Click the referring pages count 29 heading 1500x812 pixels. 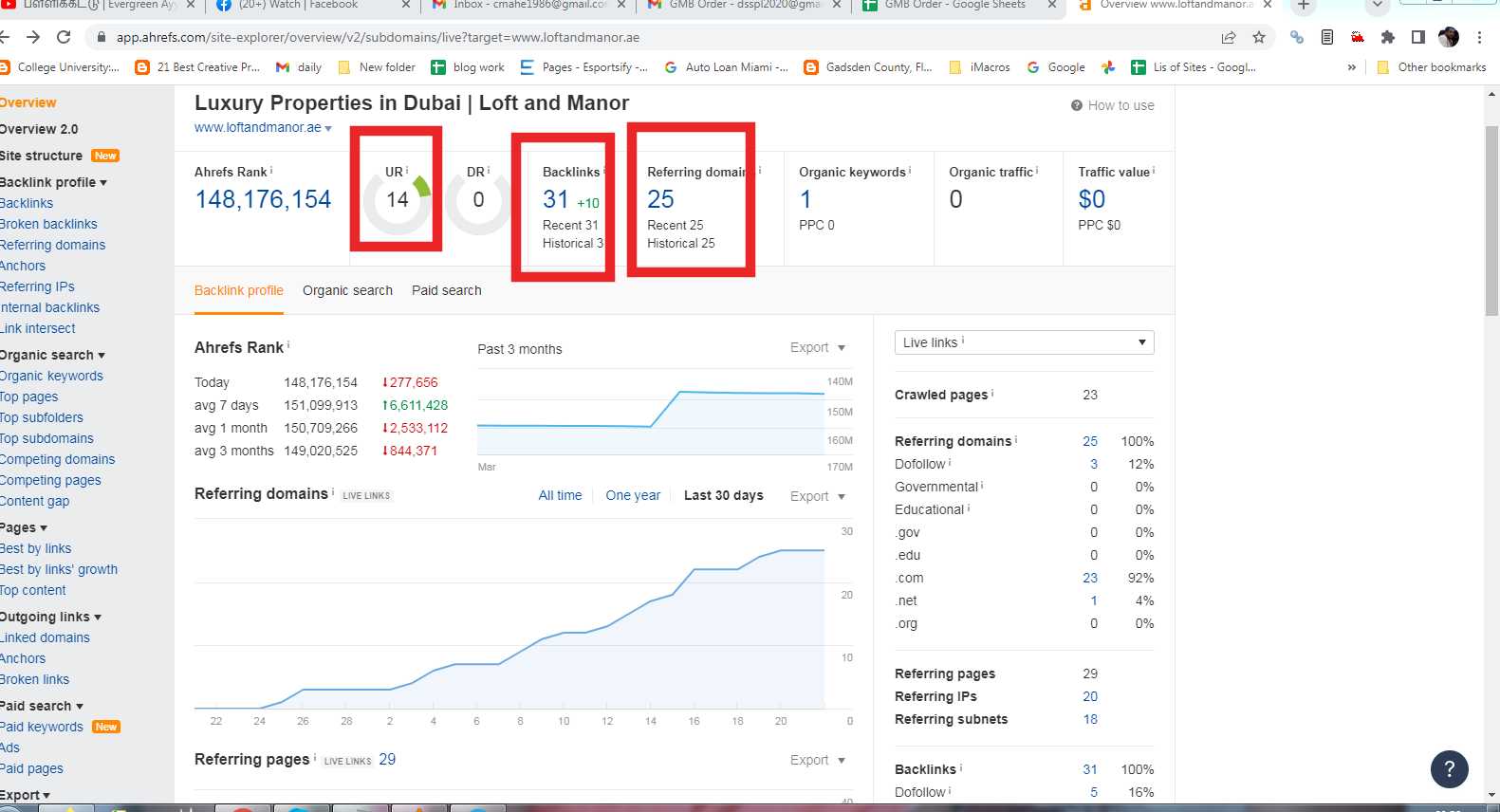[x=387, y=759]
